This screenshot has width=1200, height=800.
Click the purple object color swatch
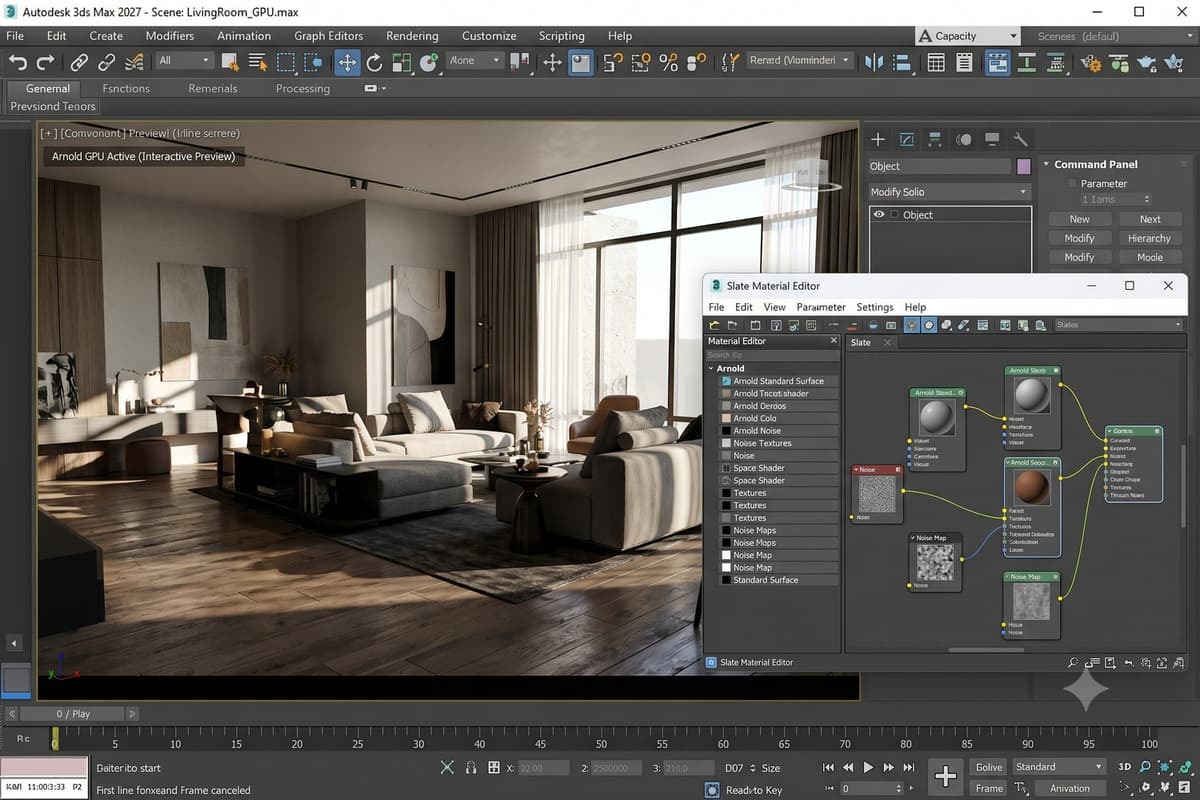(1024, 166)
